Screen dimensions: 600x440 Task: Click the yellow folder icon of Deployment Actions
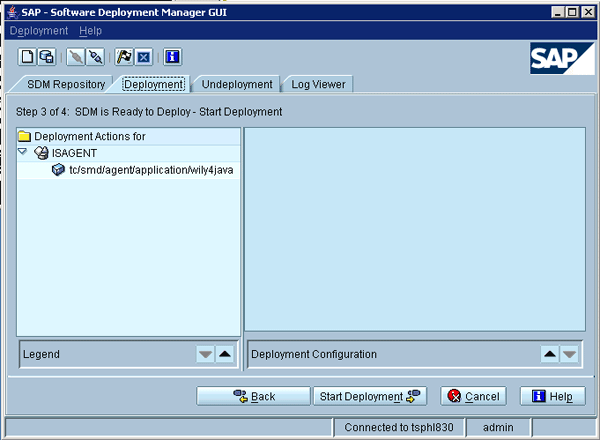[24, 136]
